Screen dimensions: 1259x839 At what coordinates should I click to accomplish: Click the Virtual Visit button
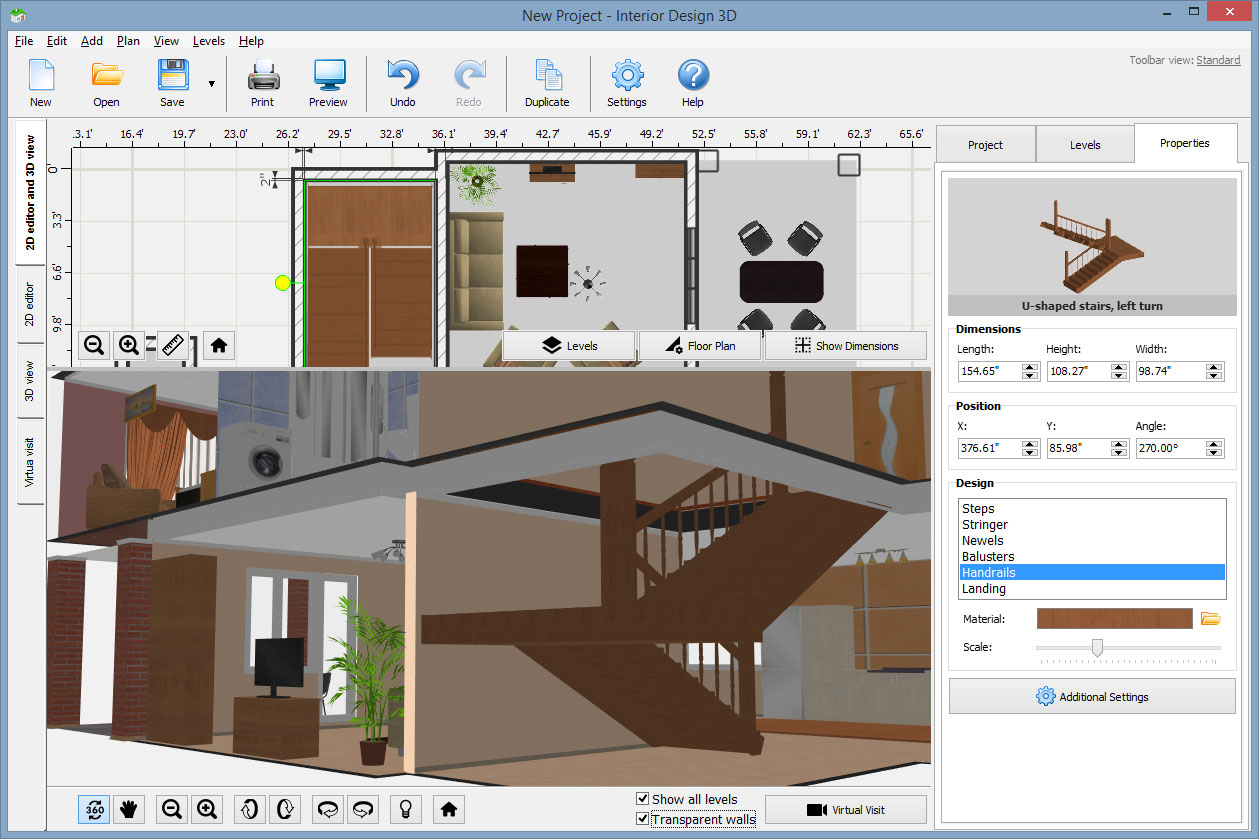pos(846,809)
